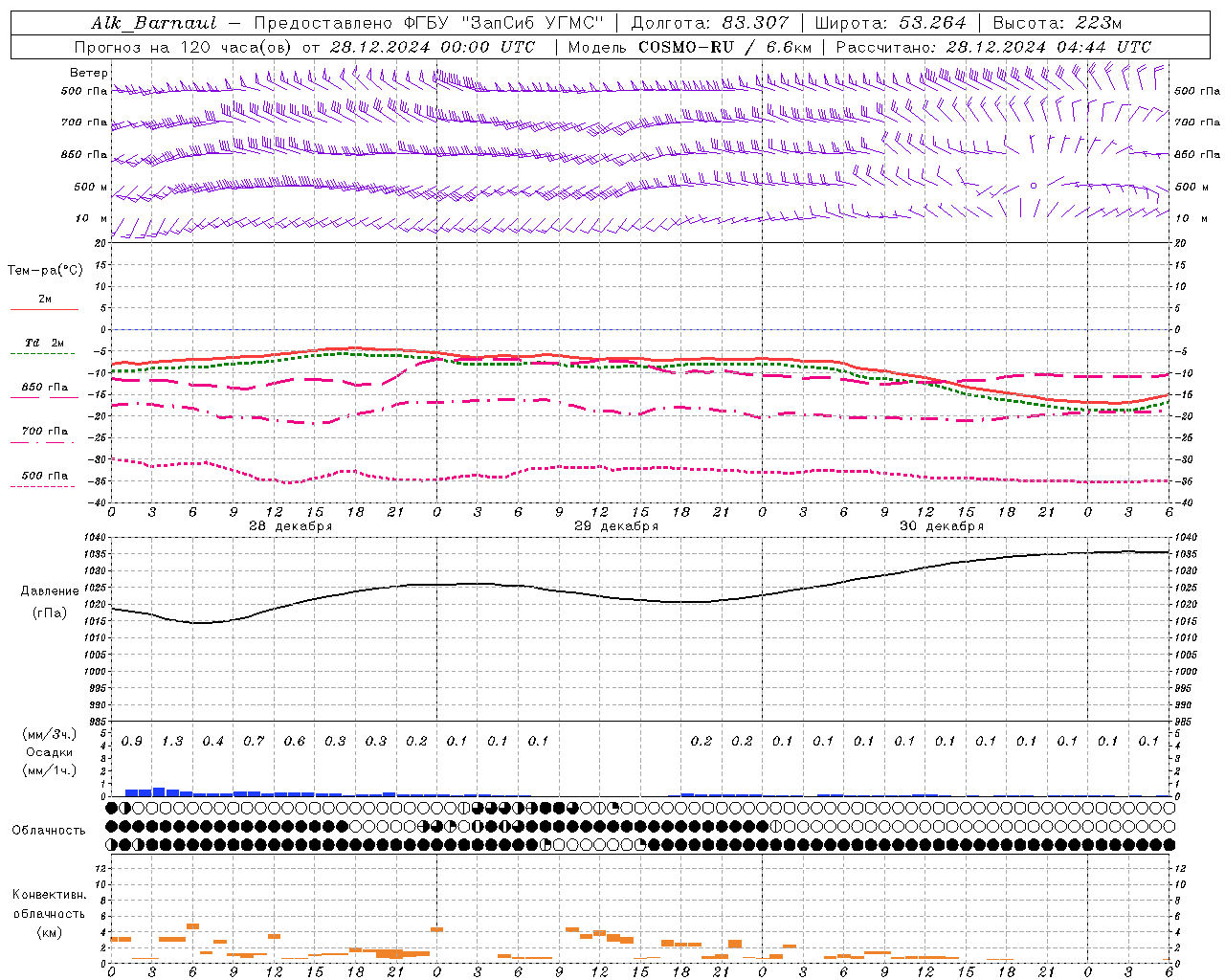
Task: Click the dashed line sample under '700 гПа' legend
Action: [x=44, y=442]
